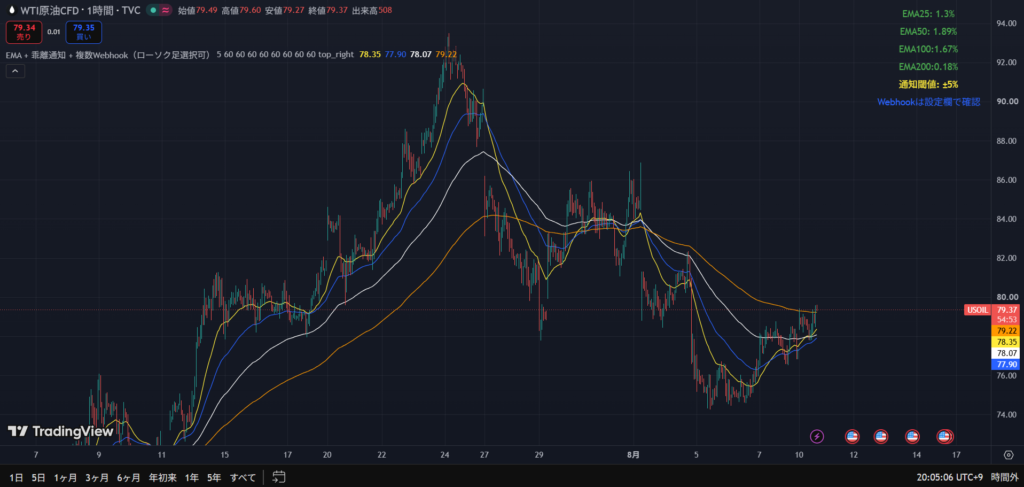Open the go-to-date calendar icon

coord(279,477)
